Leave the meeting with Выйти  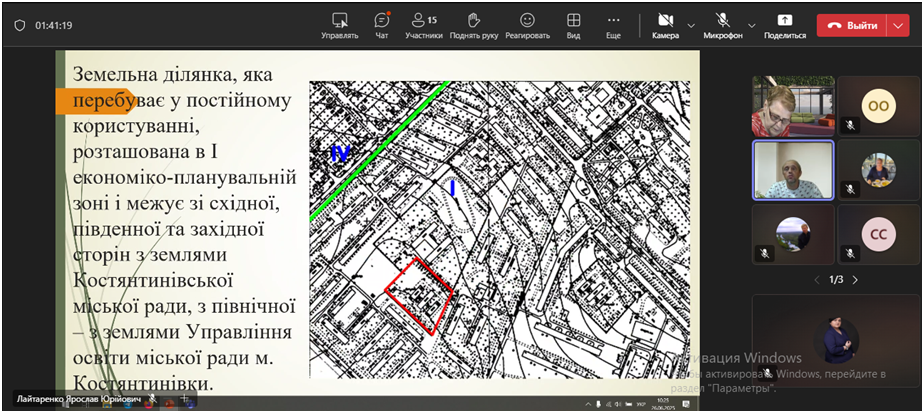[851, 25]
